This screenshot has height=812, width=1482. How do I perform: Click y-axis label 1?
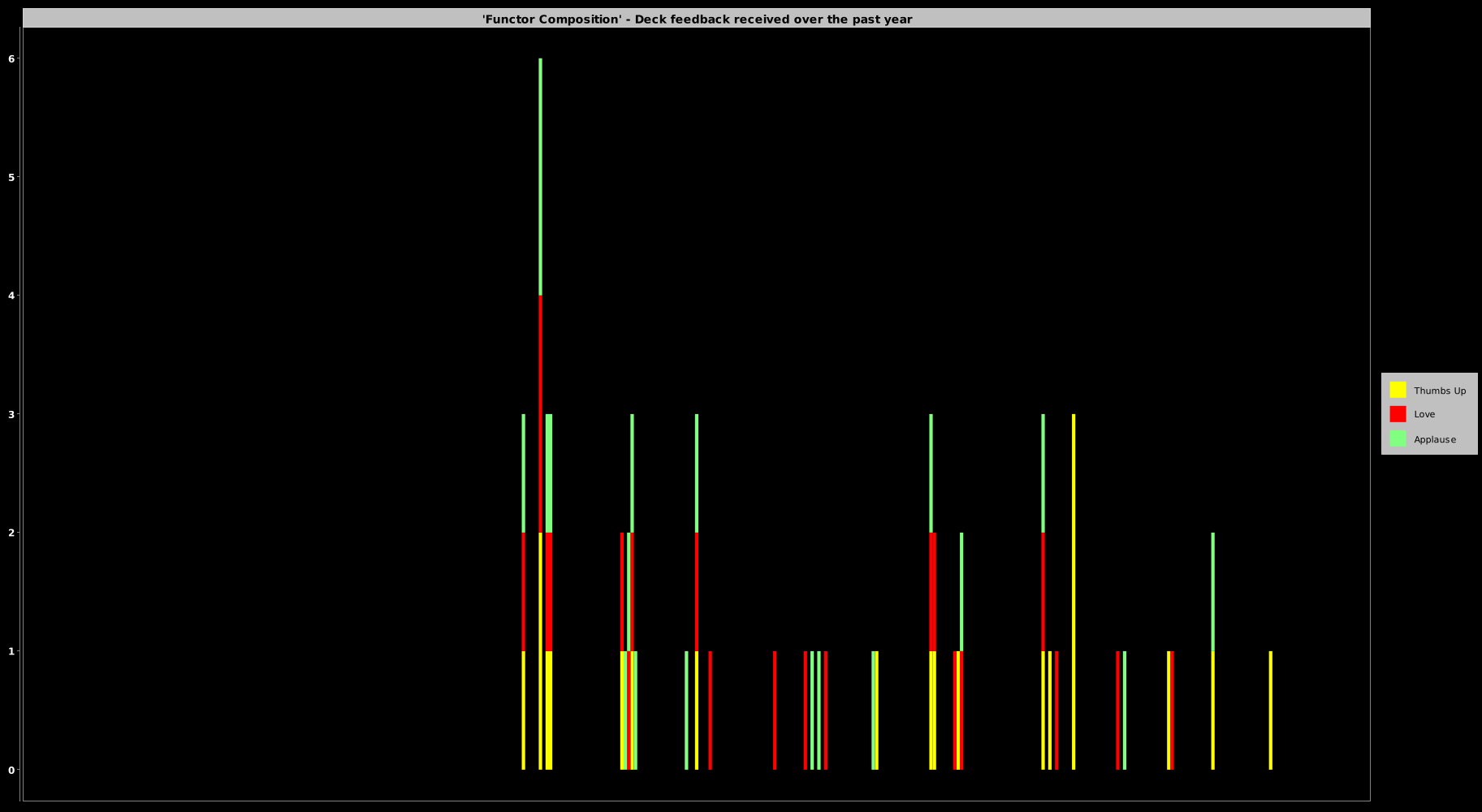point(11,651)
